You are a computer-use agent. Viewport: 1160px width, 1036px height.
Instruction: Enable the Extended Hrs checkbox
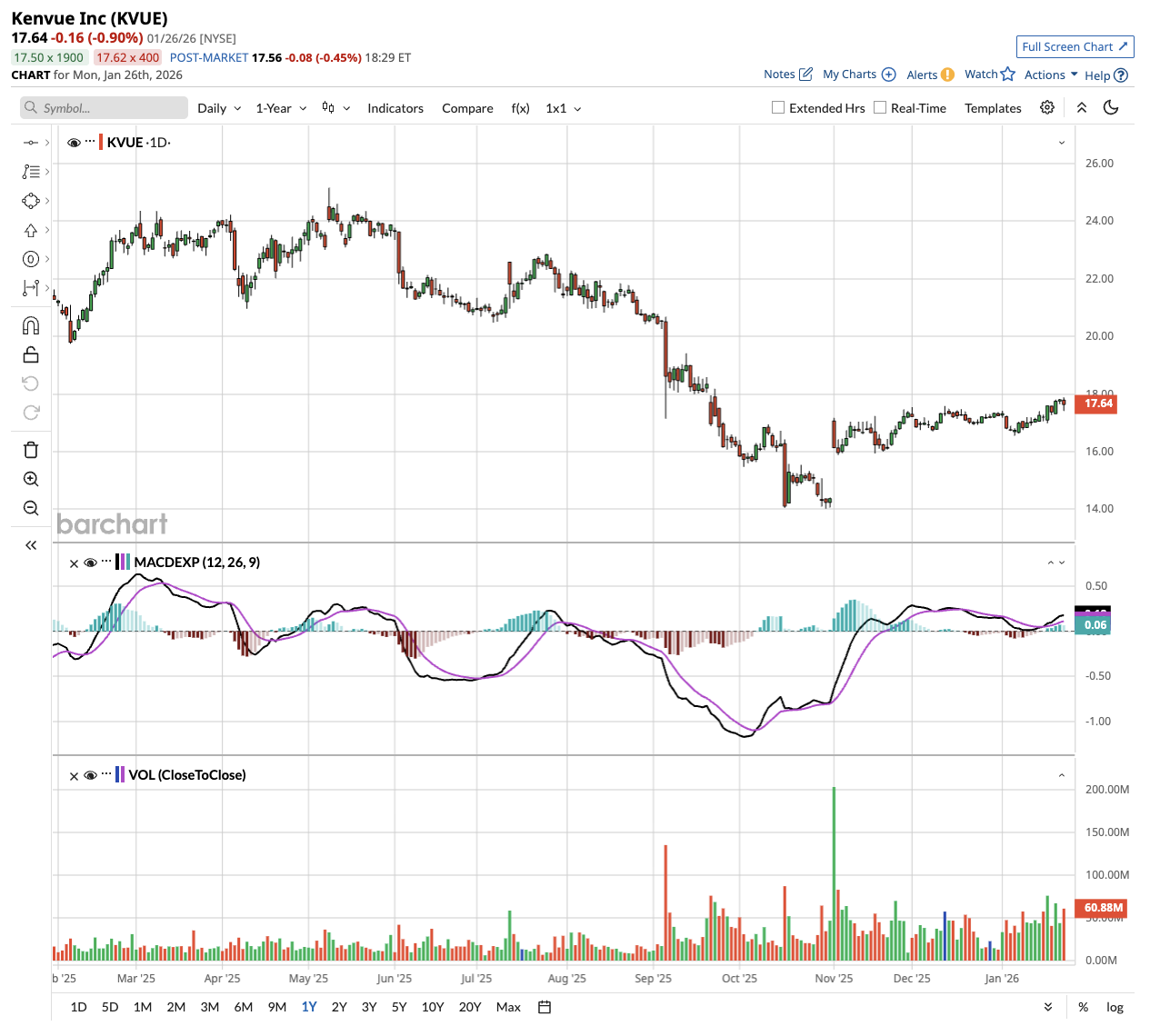click(778, 107)
